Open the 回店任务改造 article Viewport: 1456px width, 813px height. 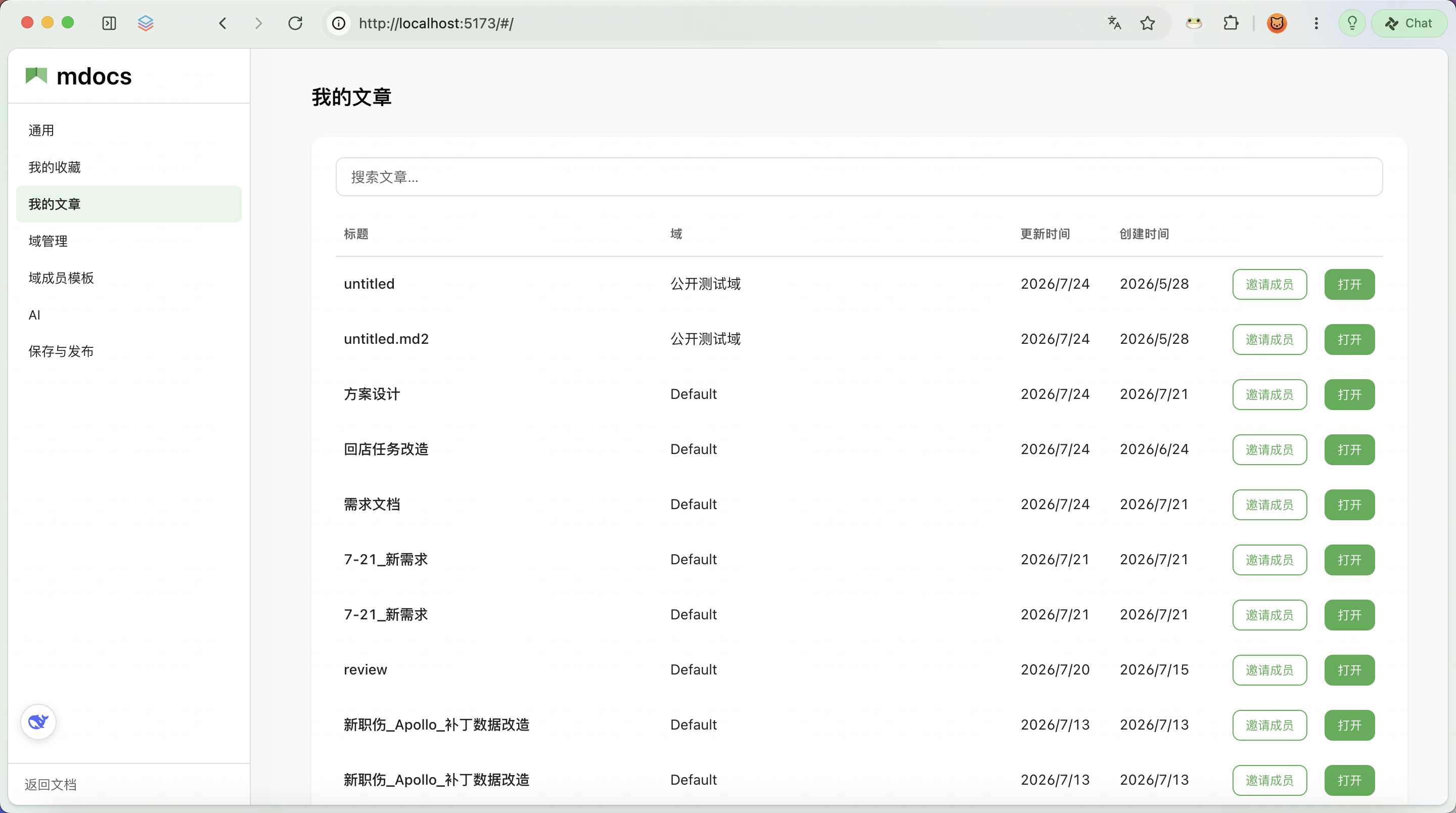(1349, 449)
